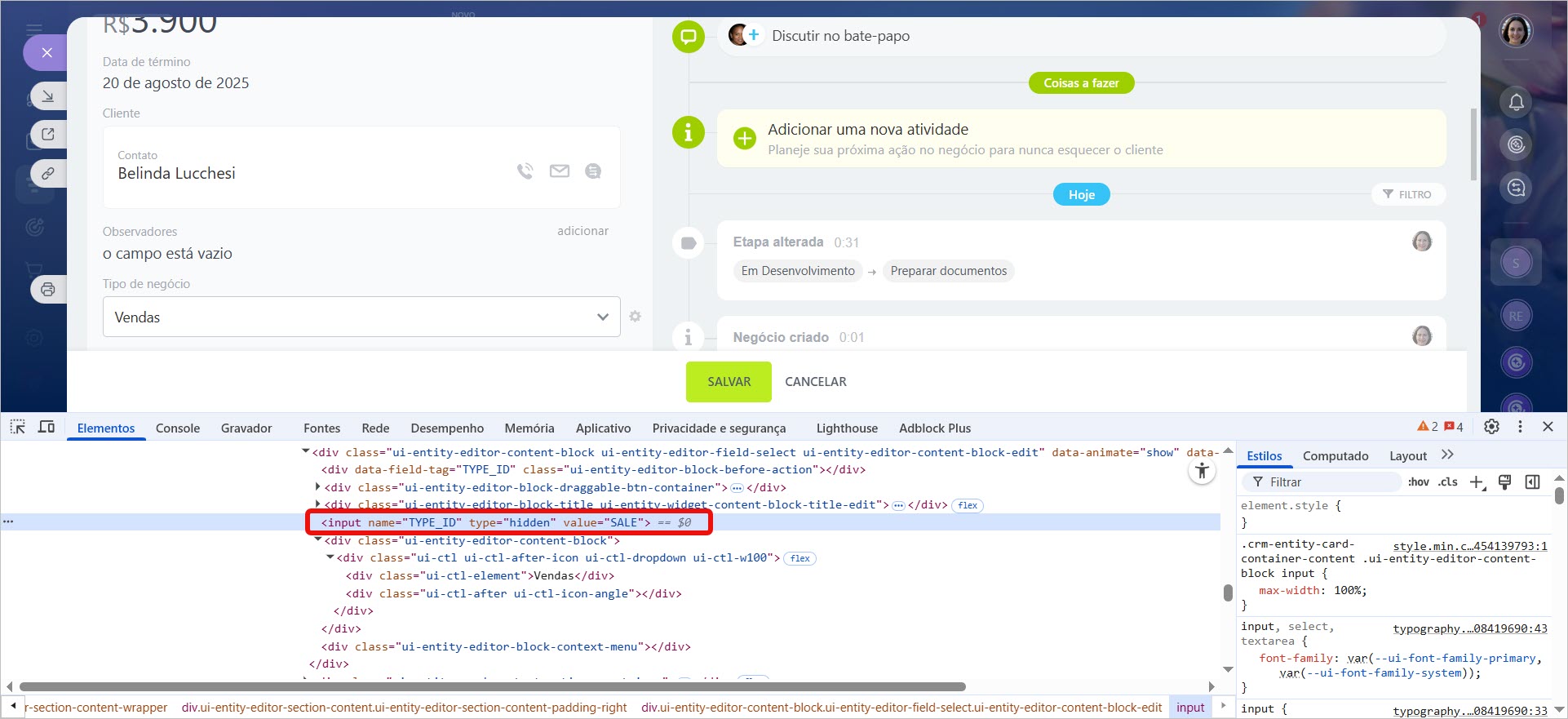The width and height of the screenshot is (1568, 719).
Task: Activate the element inspector picker tool
Action: coord(18,427)
